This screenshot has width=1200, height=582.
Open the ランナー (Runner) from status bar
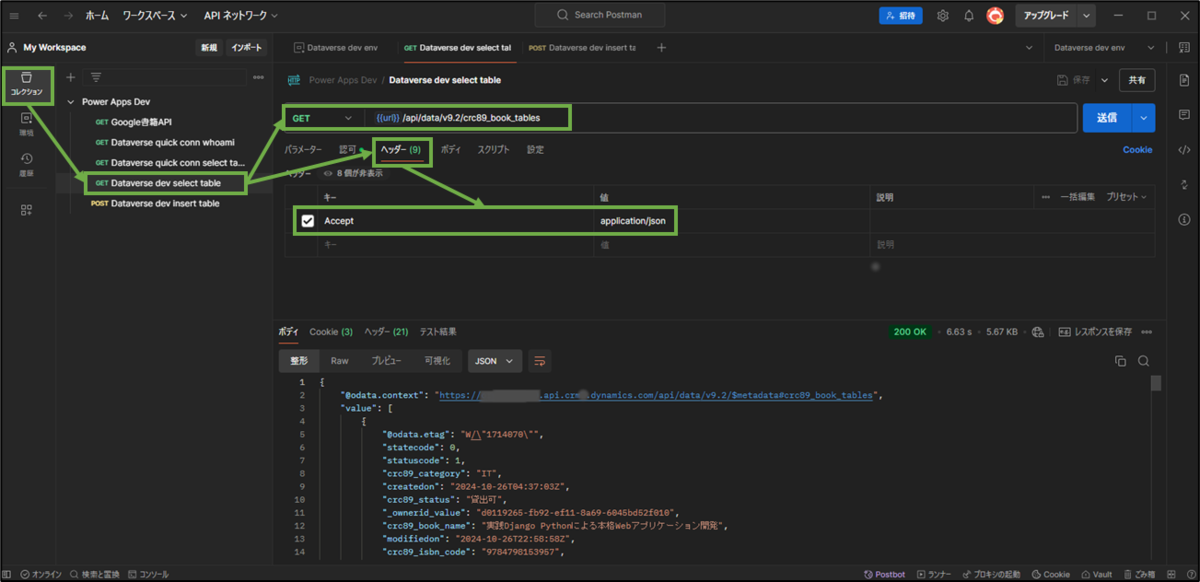point(935,574)
